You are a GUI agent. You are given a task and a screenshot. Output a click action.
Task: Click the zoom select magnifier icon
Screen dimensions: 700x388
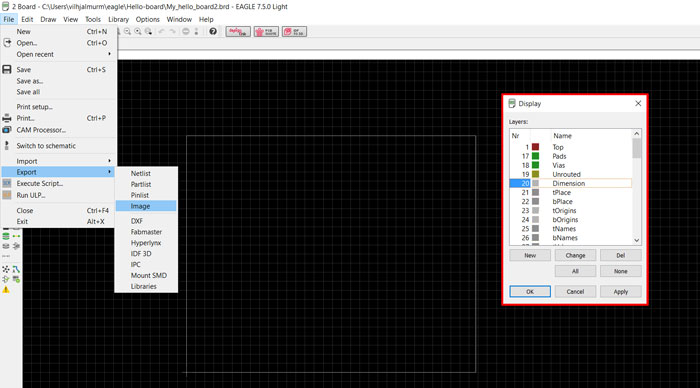point(148,31)
